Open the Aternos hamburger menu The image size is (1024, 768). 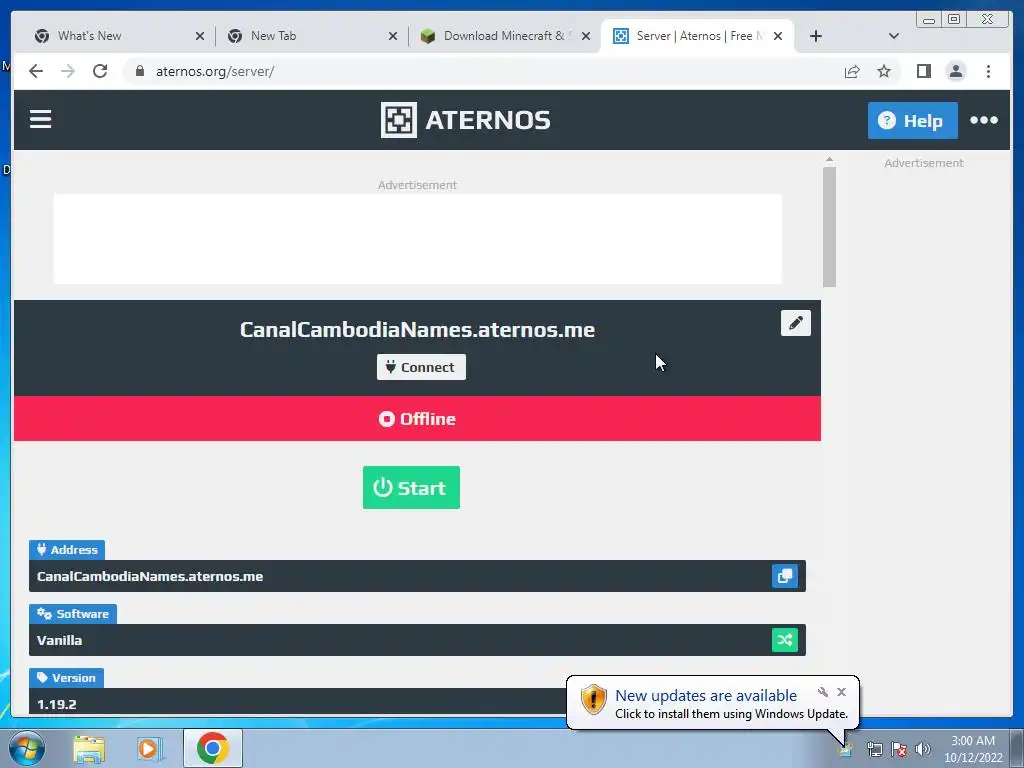pyautogui.click(x=40, y=120)
